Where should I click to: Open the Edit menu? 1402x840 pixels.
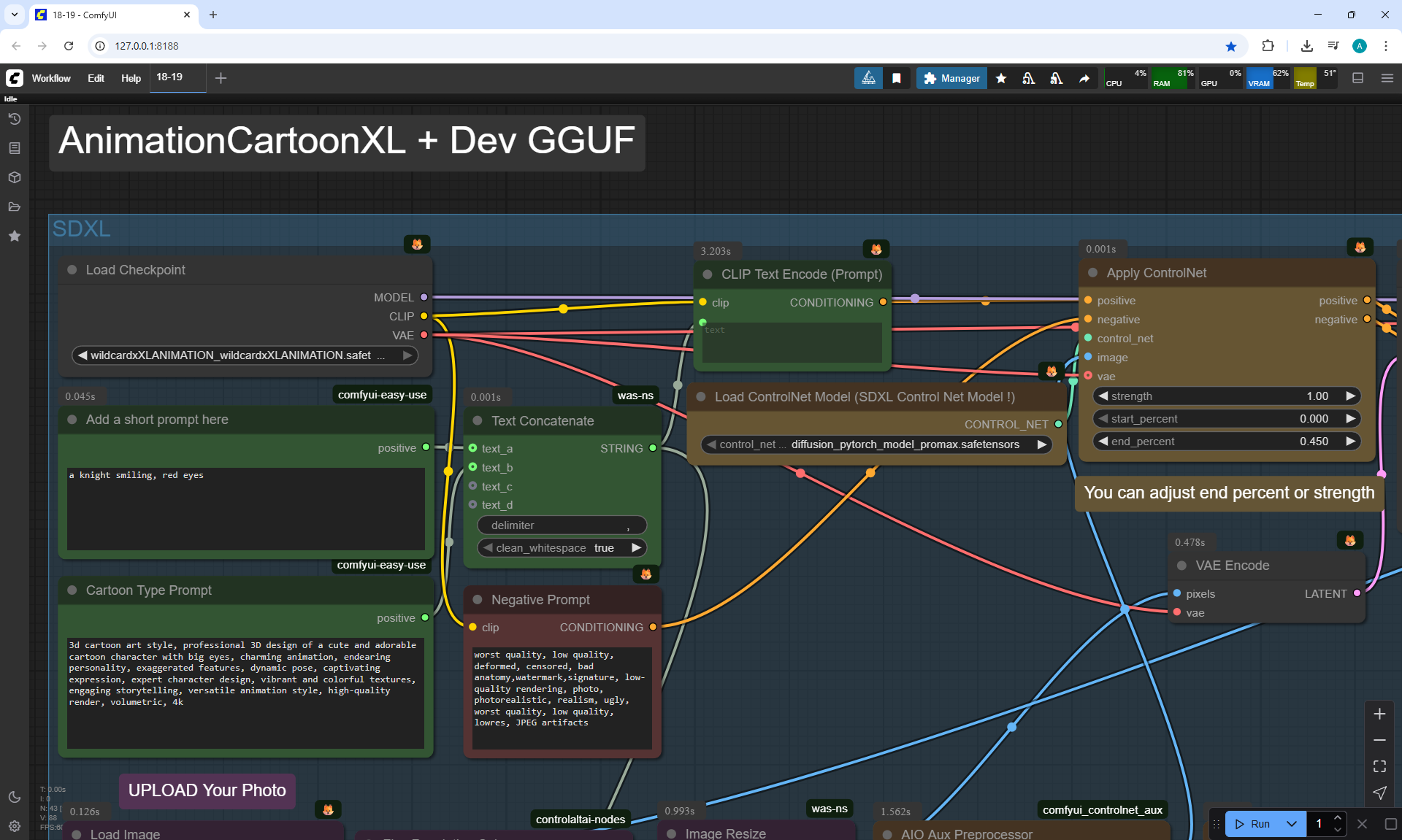[96, 78]
